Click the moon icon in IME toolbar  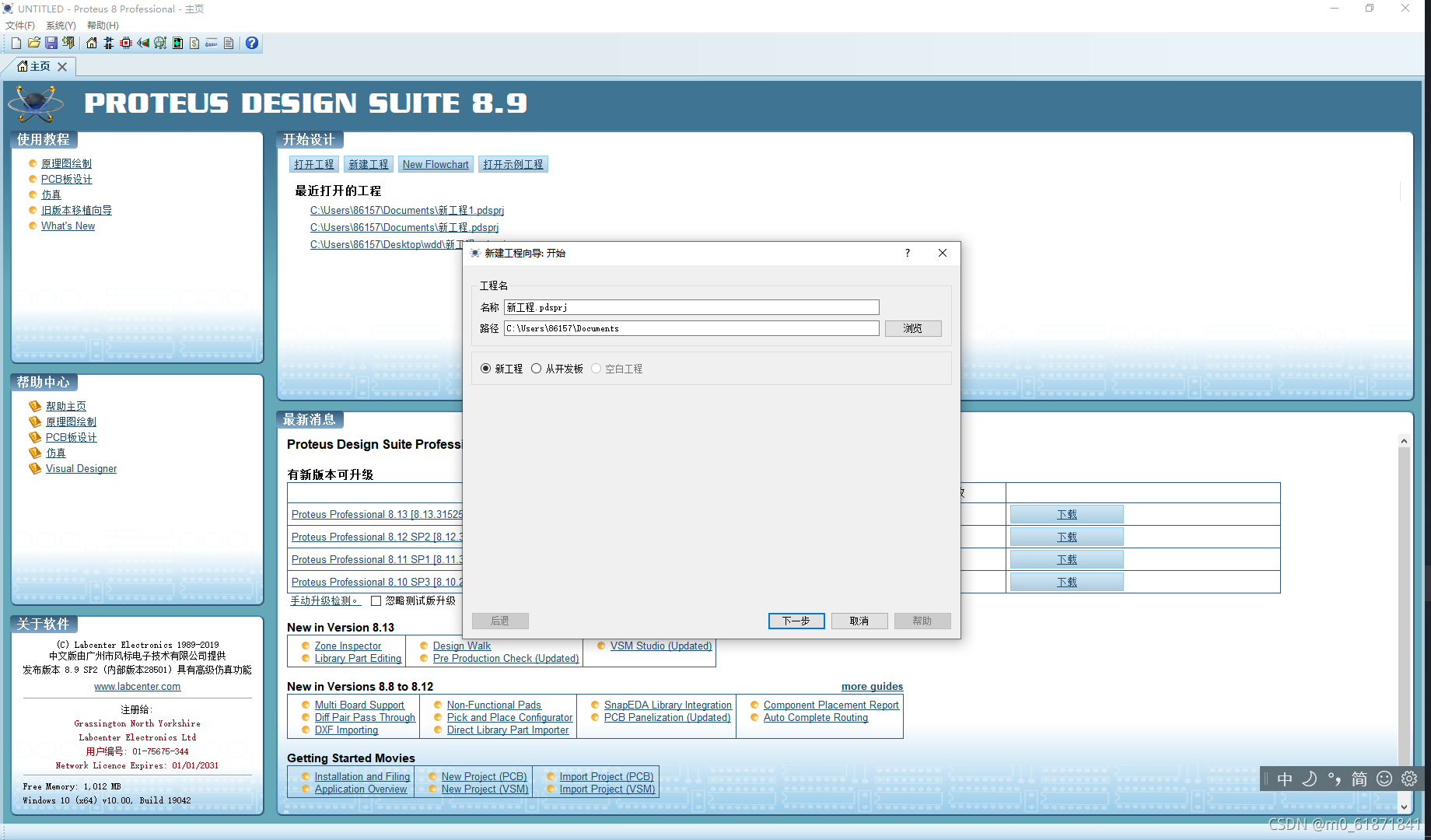pos(1310,779)
